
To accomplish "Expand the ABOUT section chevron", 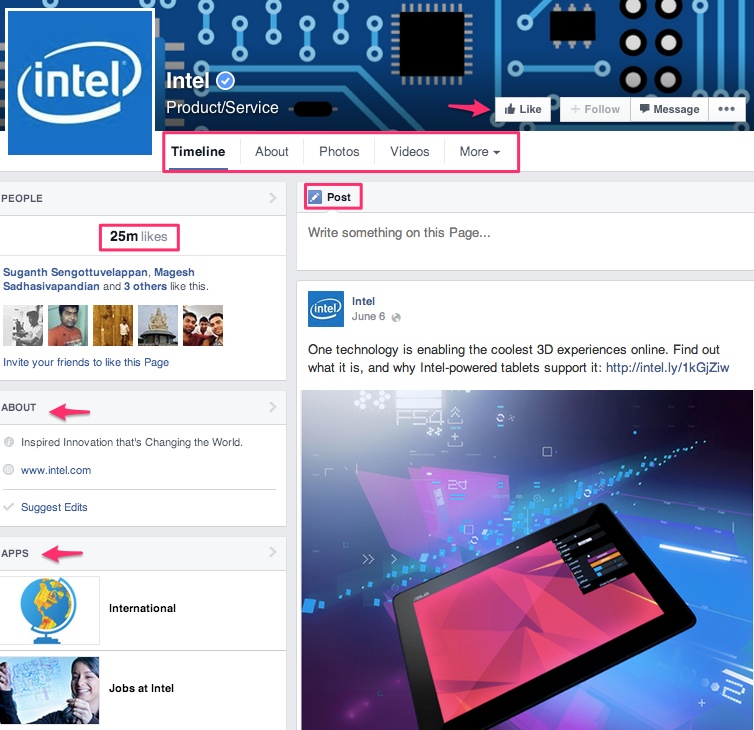I will pos(273,407).
